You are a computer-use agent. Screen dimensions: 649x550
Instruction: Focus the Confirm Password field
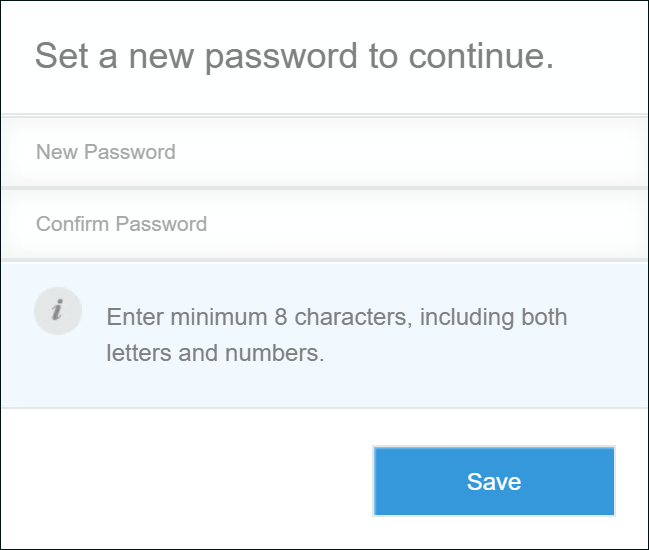point(324,224)
